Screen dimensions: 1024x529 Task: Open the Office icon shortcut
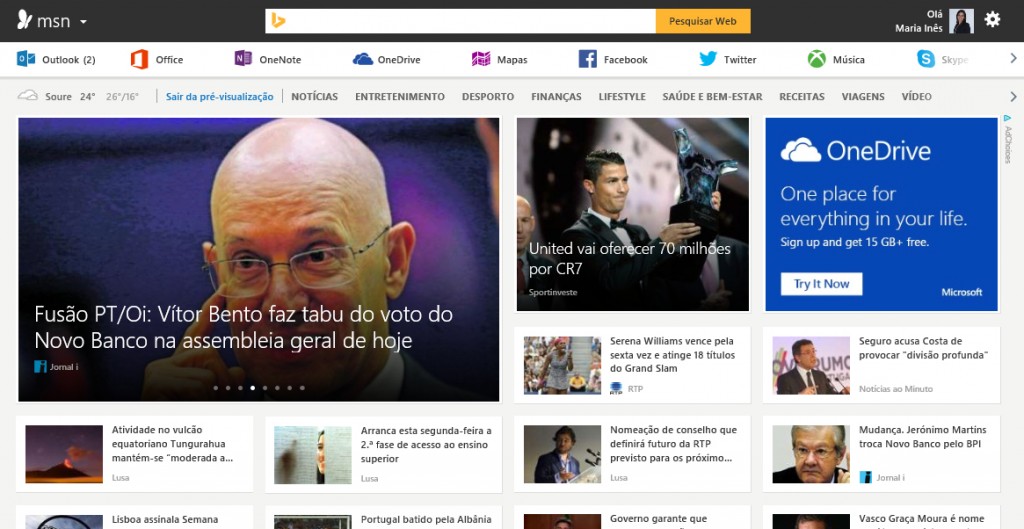pyautogui.click(x=139, y=59)
